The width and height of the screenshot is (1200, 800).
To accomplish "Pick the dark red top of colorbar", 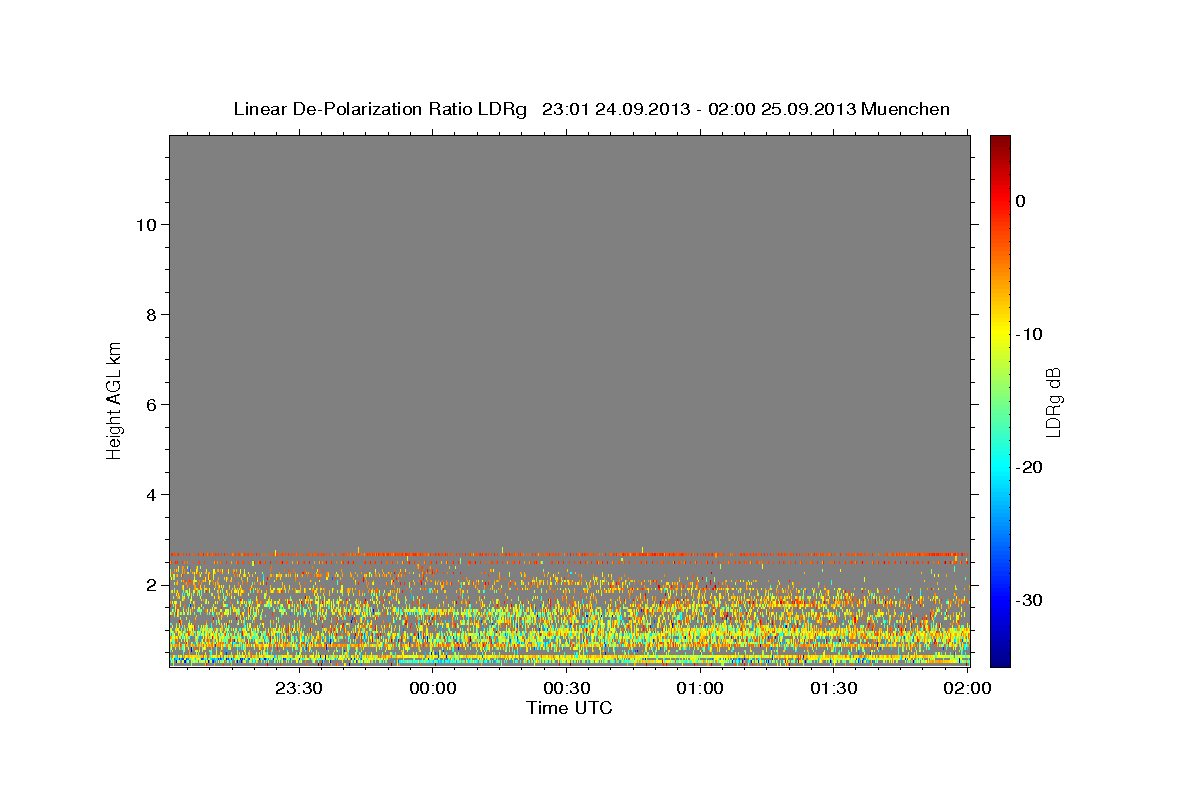I will click(1000, 143).
